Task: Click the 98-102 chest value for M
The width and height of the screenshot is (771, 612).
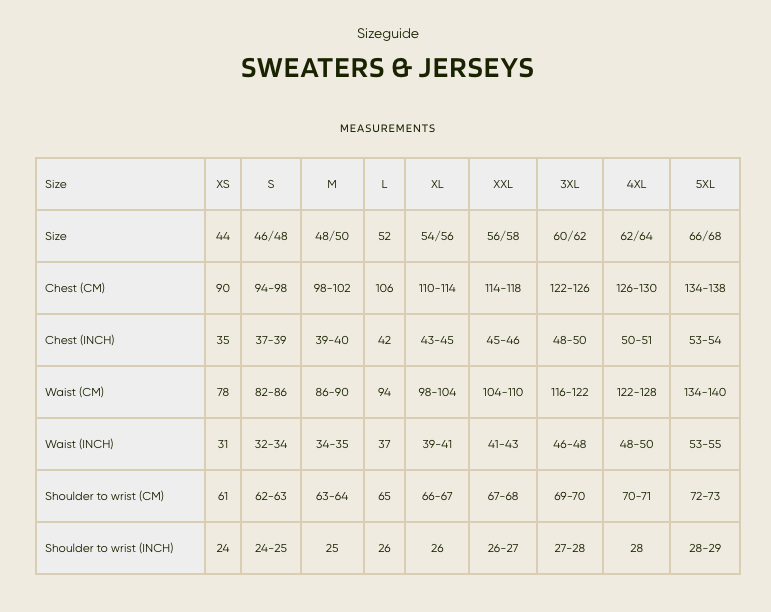Action: click(x=332, y=288)
